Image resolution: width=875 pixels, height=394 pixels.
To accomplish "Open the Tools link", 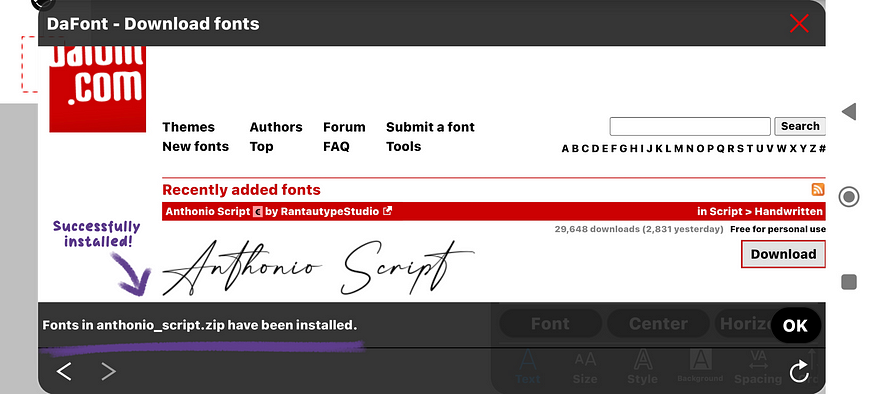I will (x=403, y=147).
